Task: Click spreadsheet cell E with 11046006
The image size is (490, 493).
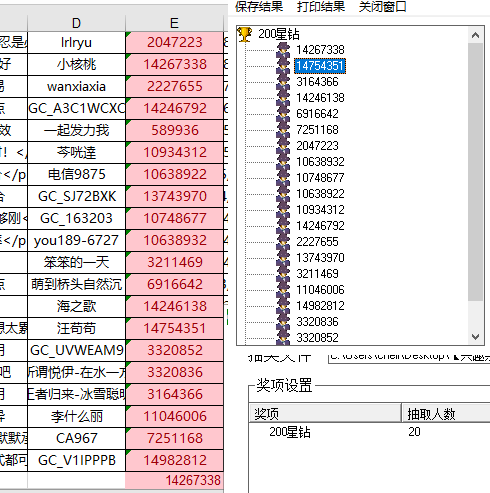Action: pos(174,416)
